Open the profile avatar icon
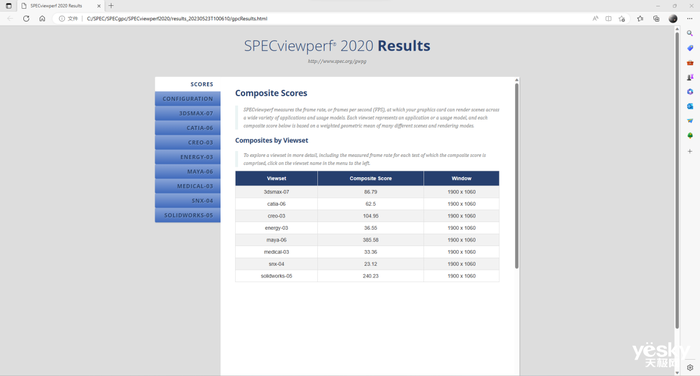 (x=673, y=19)
